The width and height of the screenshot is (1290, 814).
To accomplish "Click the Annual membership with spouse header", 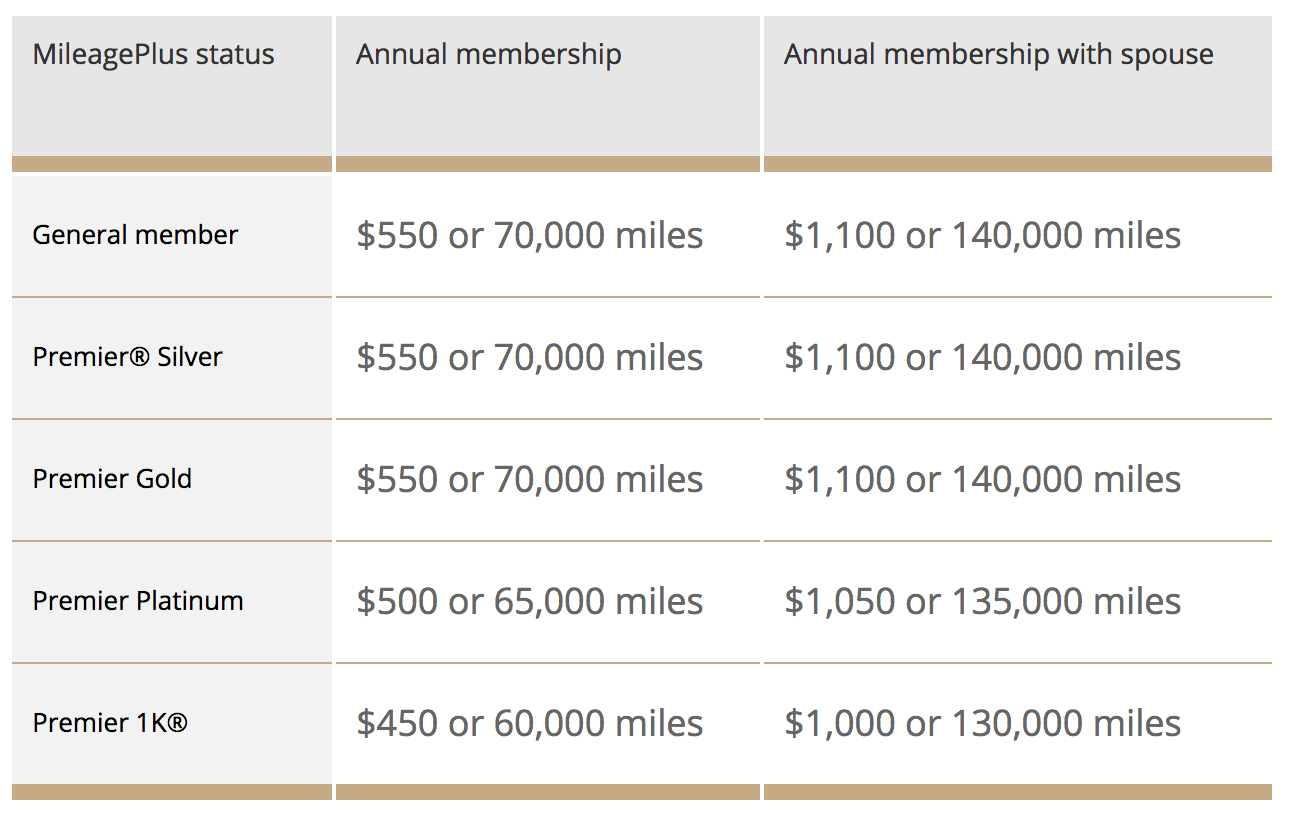I will point(998,54).
